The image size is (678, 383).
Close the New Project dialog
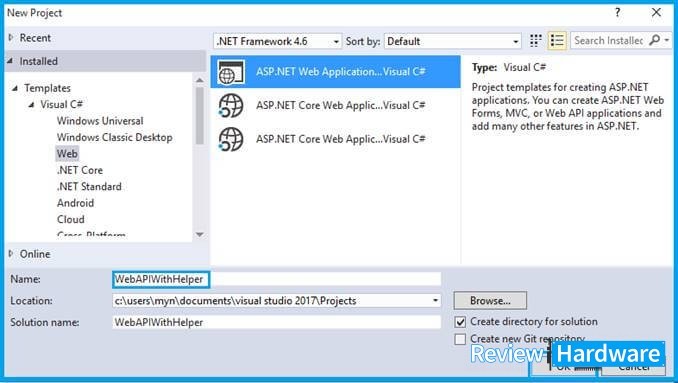tap(656, 13)
